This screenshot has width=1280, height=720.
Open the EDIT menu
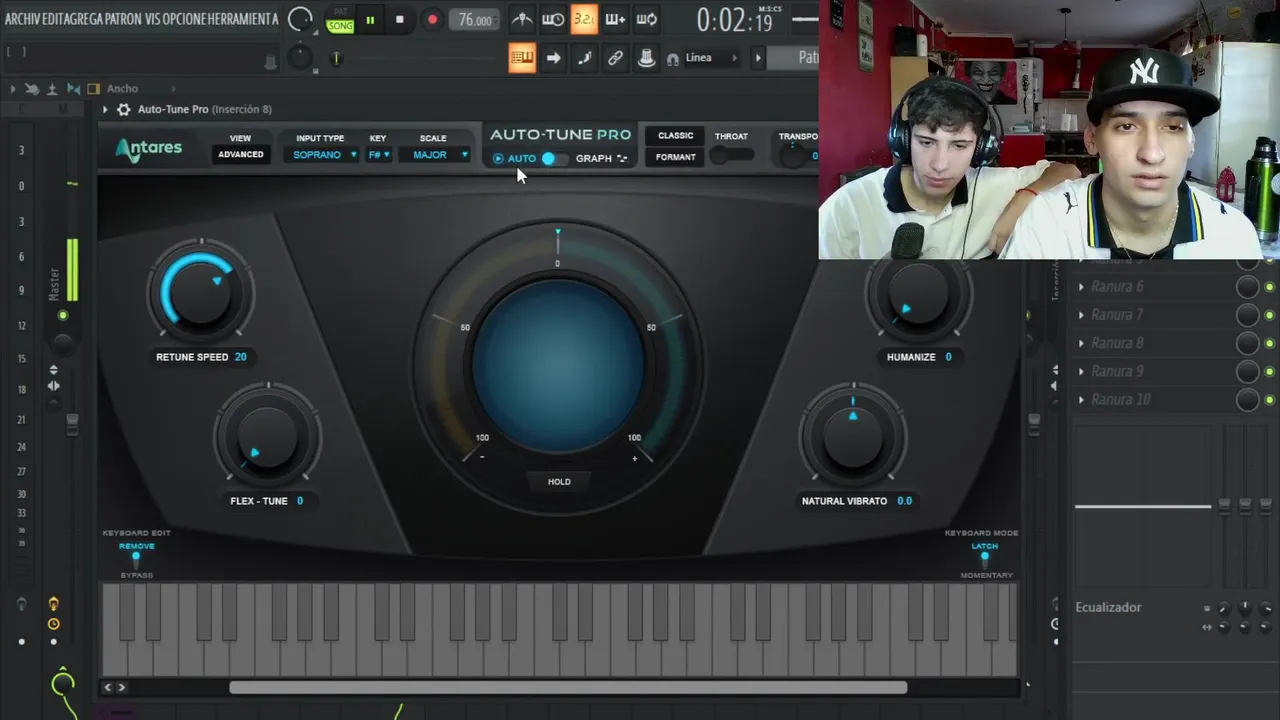click(52, 19)
